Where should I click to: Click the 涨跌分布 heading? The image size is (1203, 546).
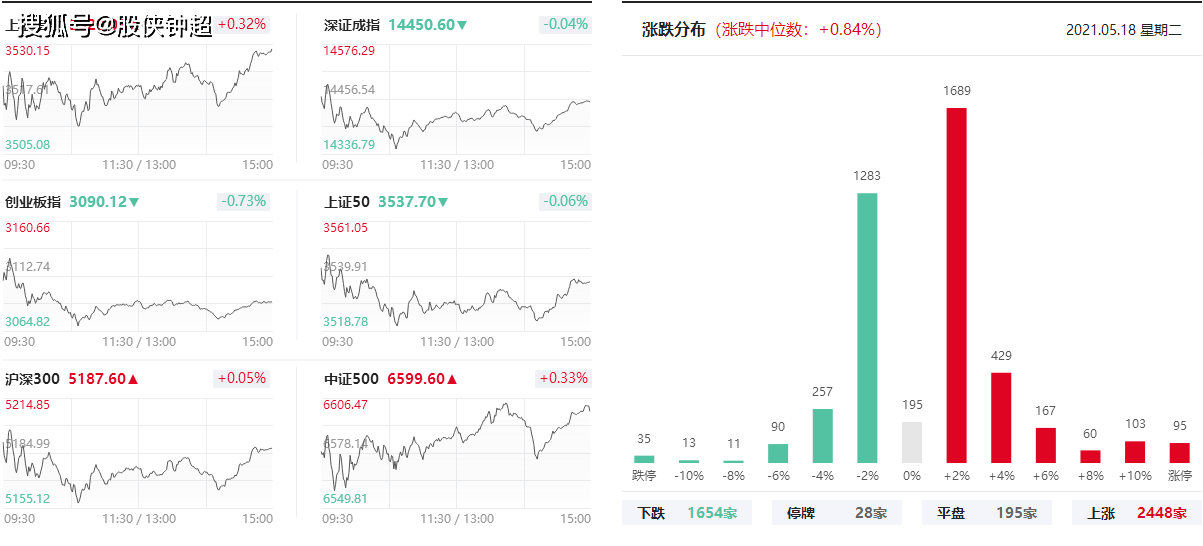[673, 30]
